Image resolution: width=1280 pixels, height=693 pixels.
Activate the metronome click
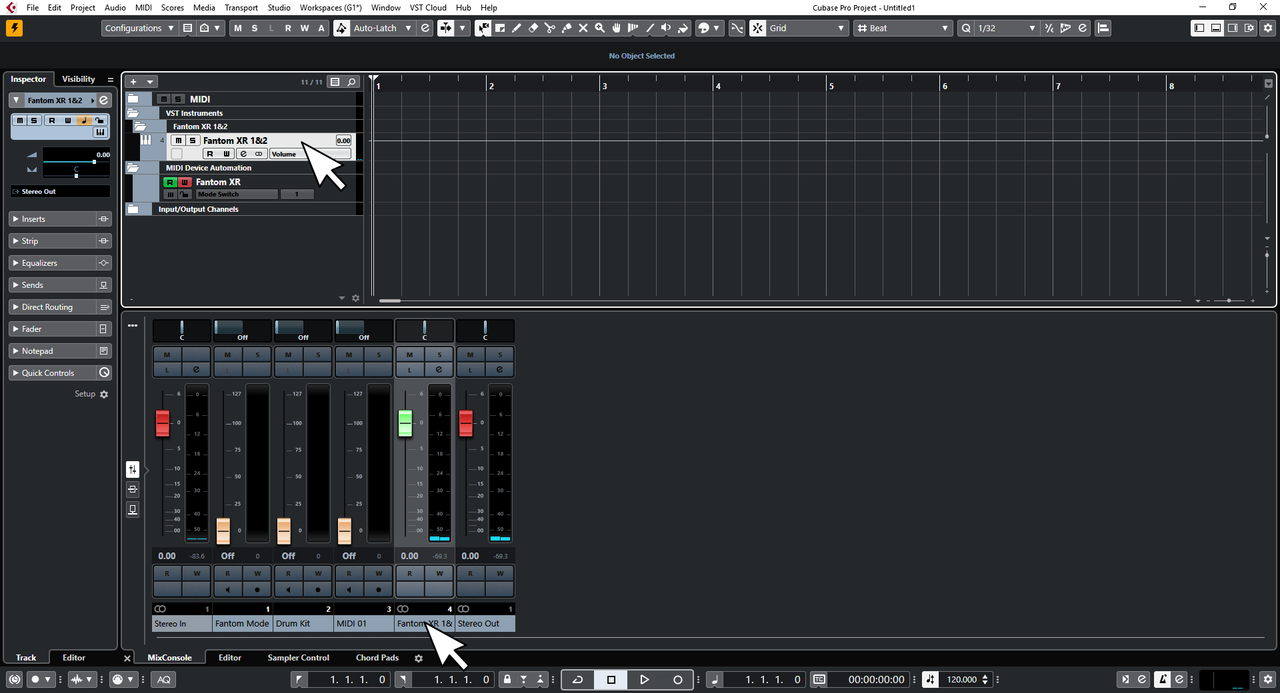(x=1164, y=680)
